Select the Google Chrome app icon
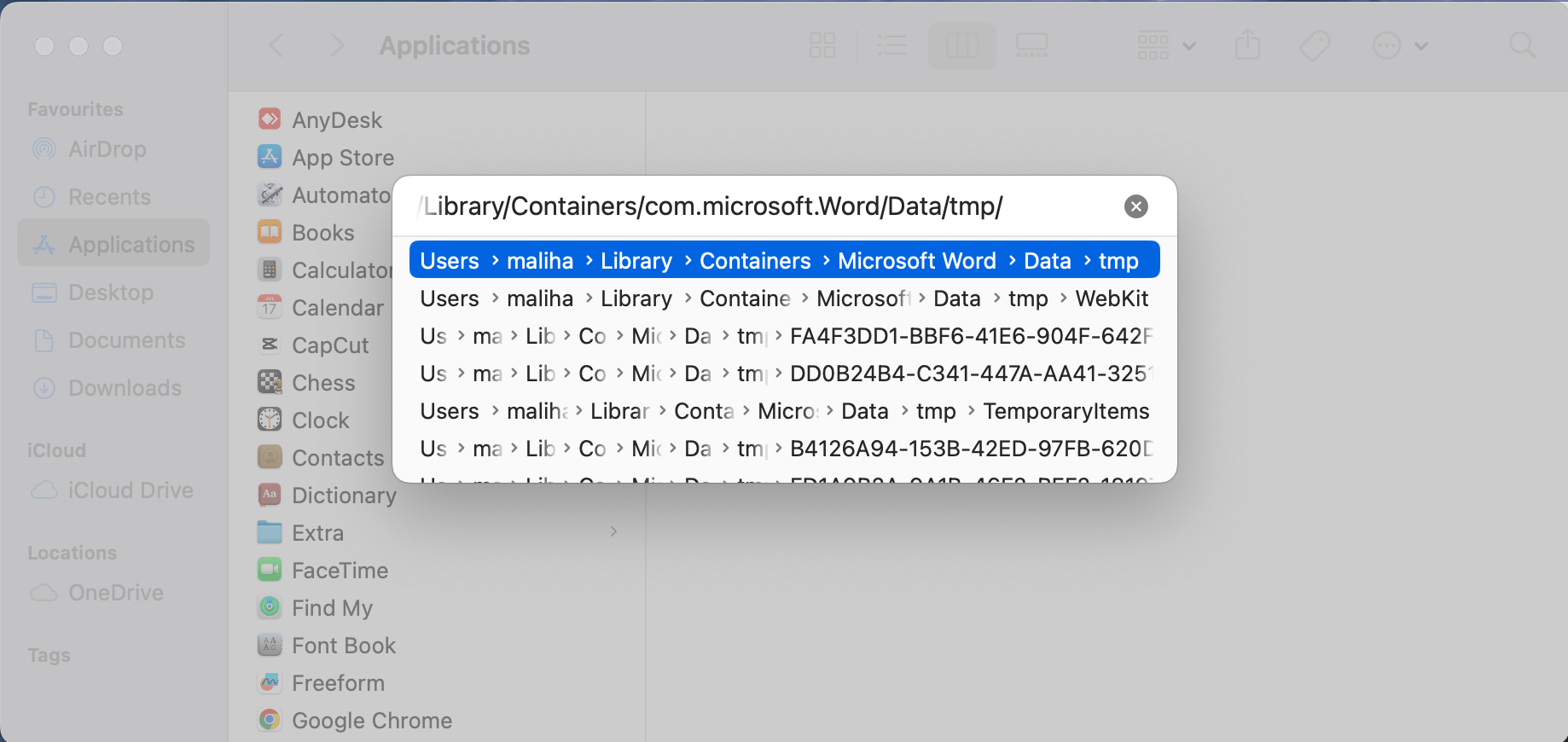 point(270,720)
